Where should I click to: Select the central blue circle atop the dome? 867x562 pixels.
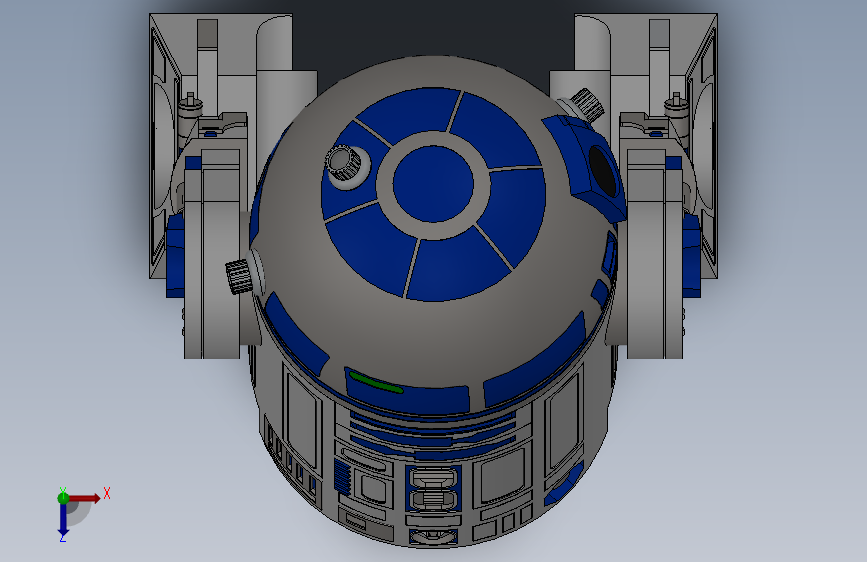coord(433,184)
